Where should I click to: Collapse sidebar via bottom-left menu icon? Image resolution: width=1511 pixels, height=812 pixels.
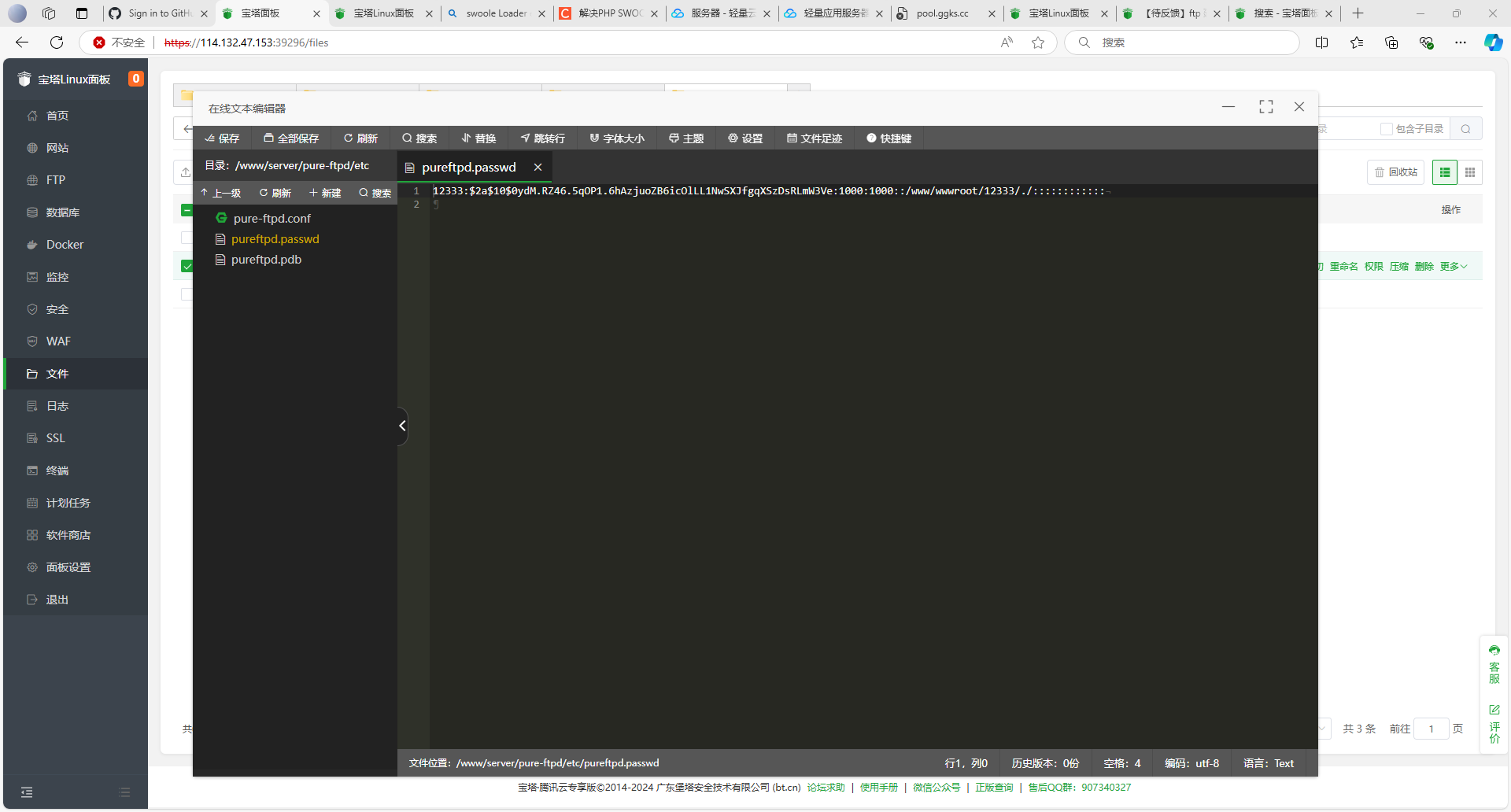(27, 792)
